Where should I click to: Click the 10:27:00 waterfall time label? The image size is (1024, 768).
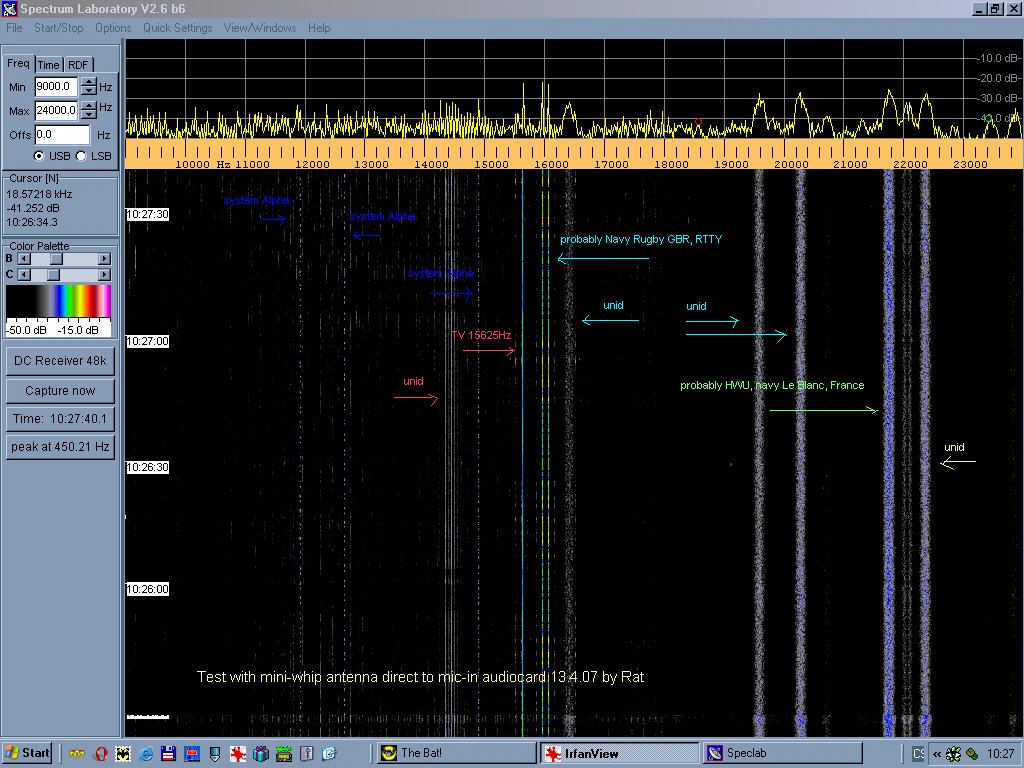pos(148,341)
